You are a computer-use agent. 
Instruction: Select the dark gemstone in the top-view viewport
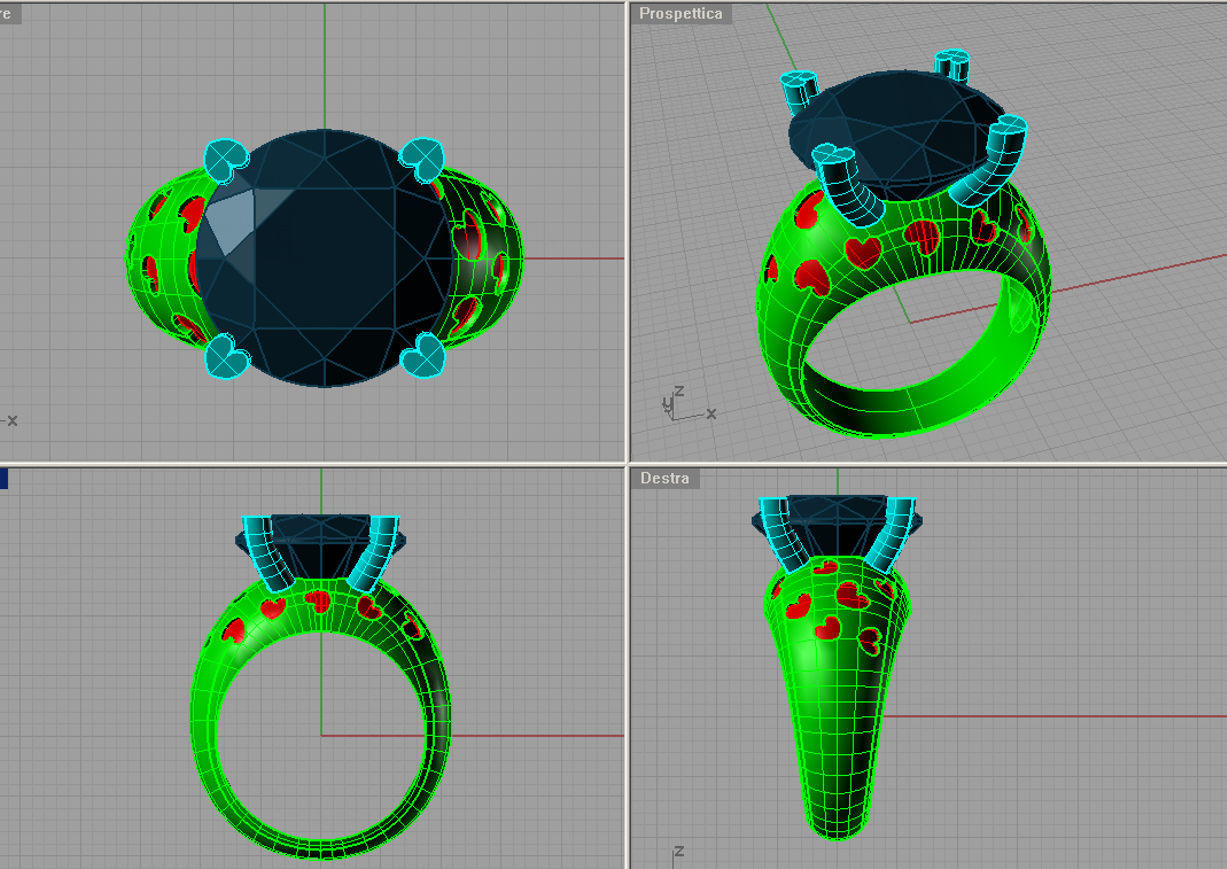[322, 258]
